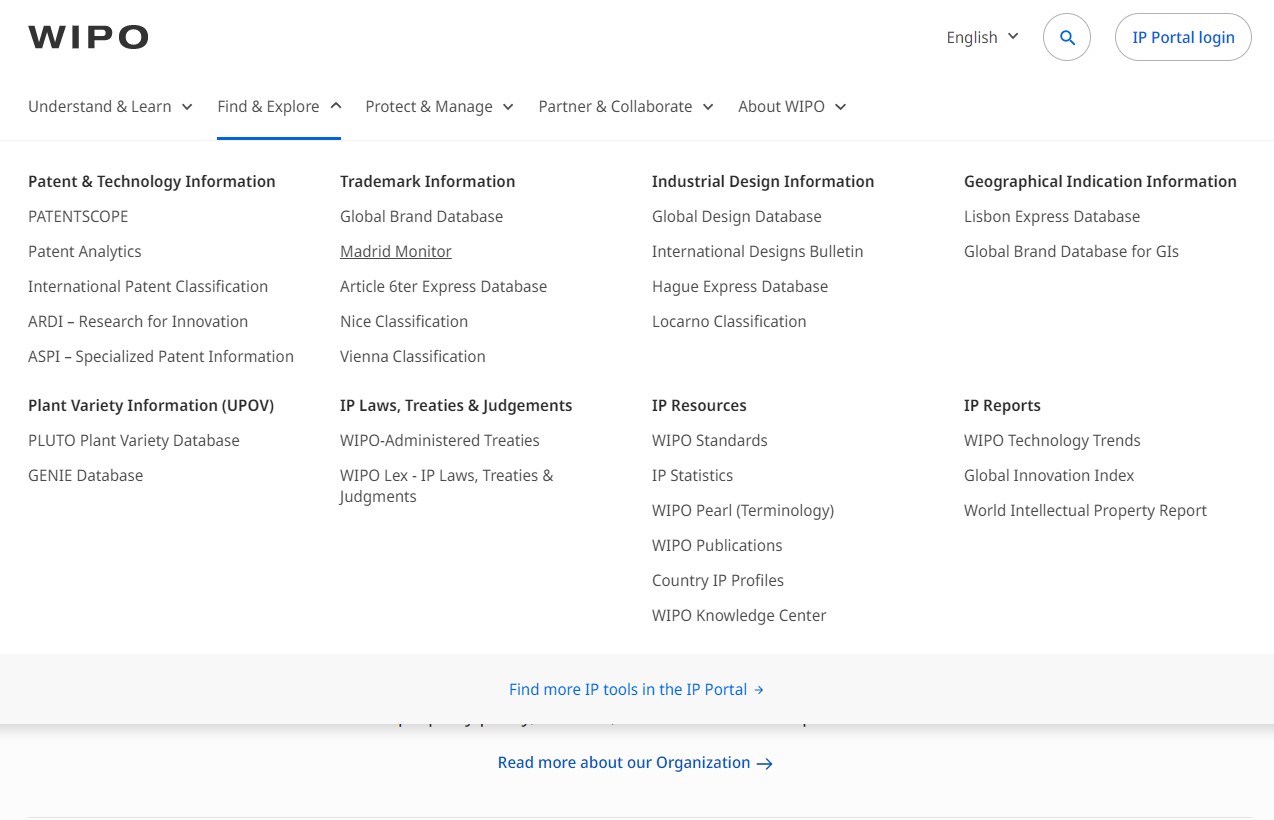Follow Find more IP tools in the IP Portal
Screen dimensions: 1274x820
636,690
